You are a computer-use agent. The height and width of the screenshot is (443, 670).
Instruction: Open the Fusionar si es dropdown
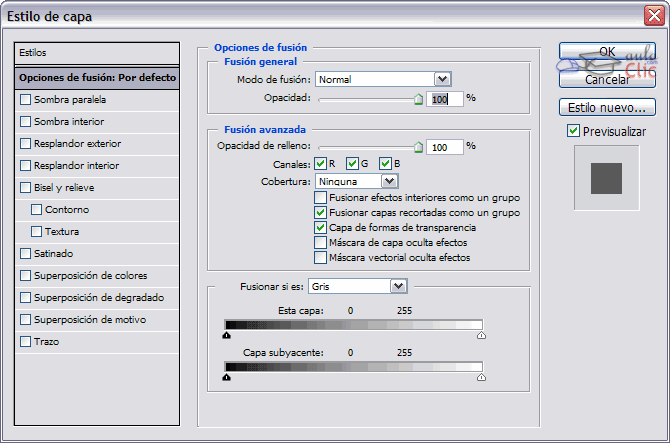(x=398, y=286)
